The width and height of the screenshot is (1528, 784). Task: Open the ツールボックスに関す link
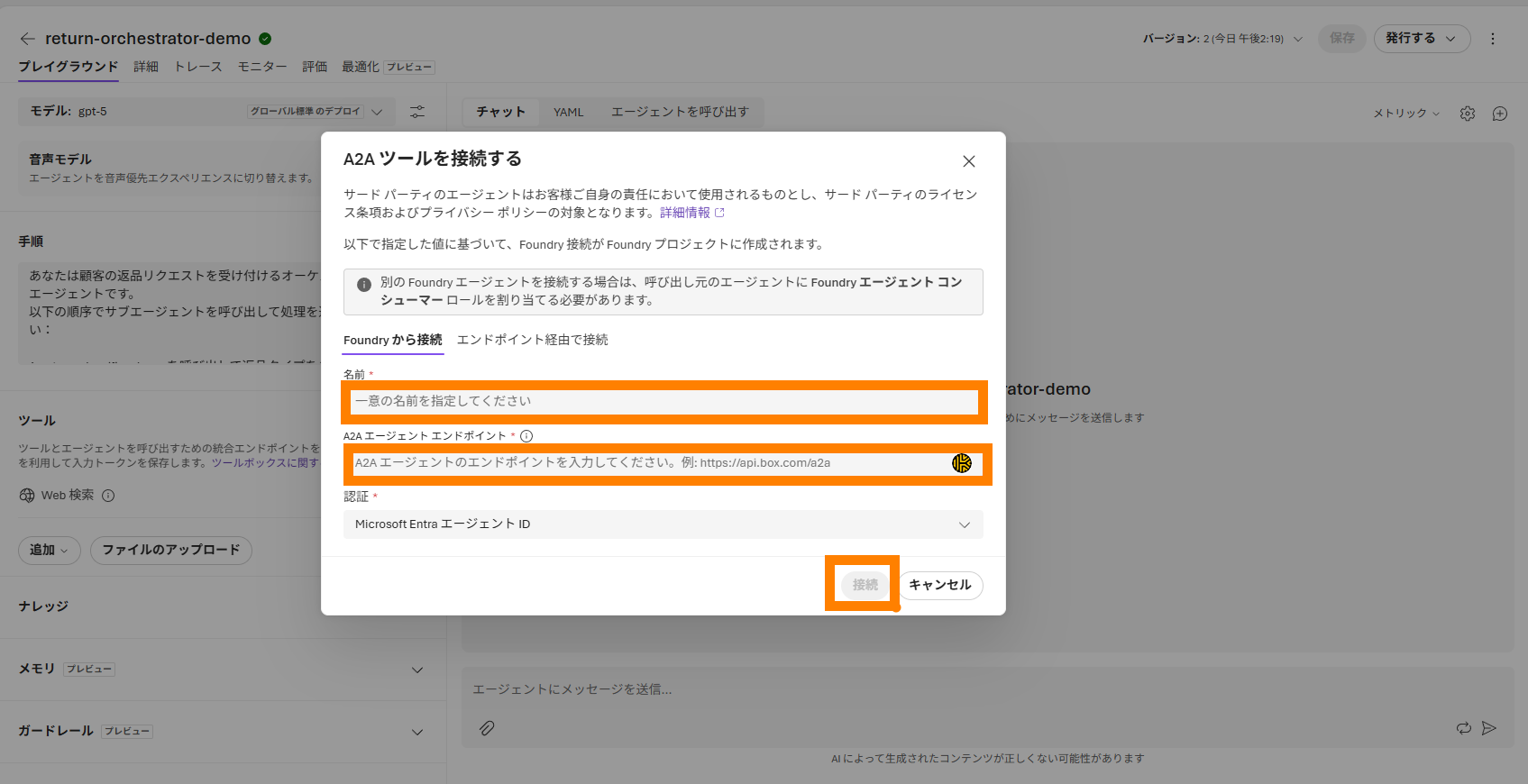[x=265, y=463]
